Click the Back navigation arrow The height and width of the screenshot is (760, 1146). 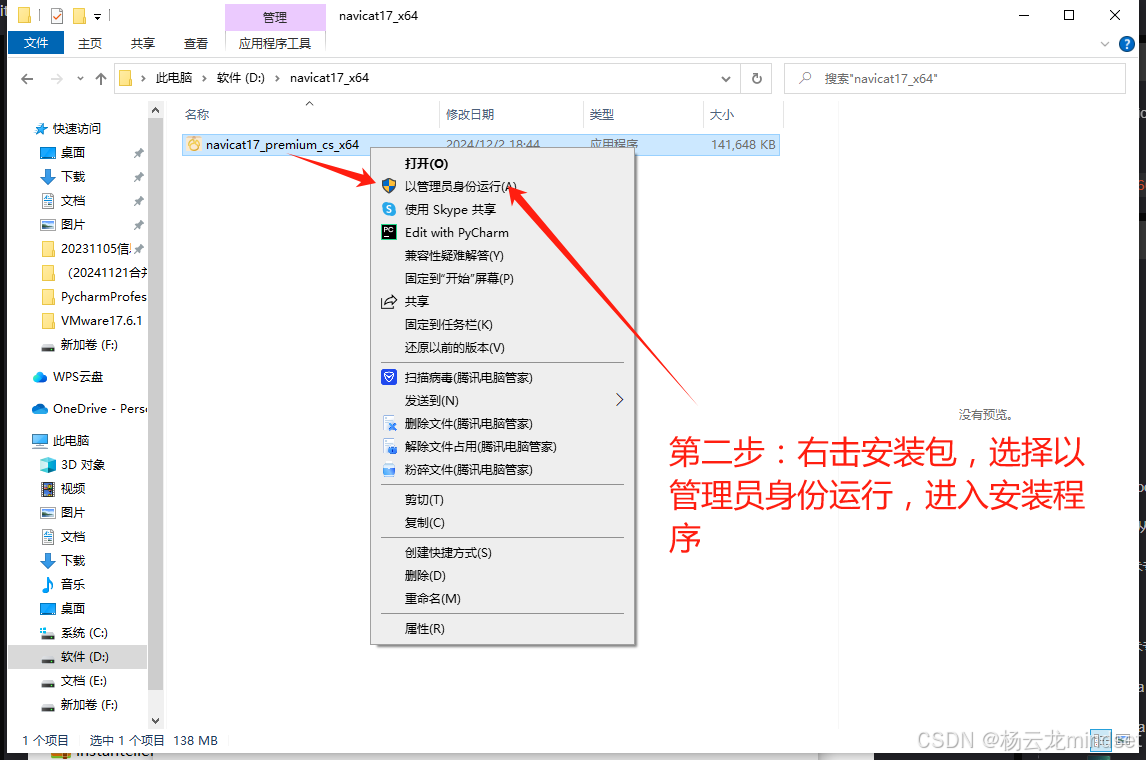point(27,79)
